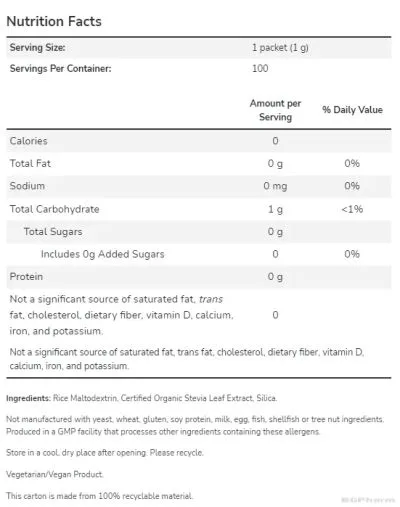Select the Serving Size label

37,47
